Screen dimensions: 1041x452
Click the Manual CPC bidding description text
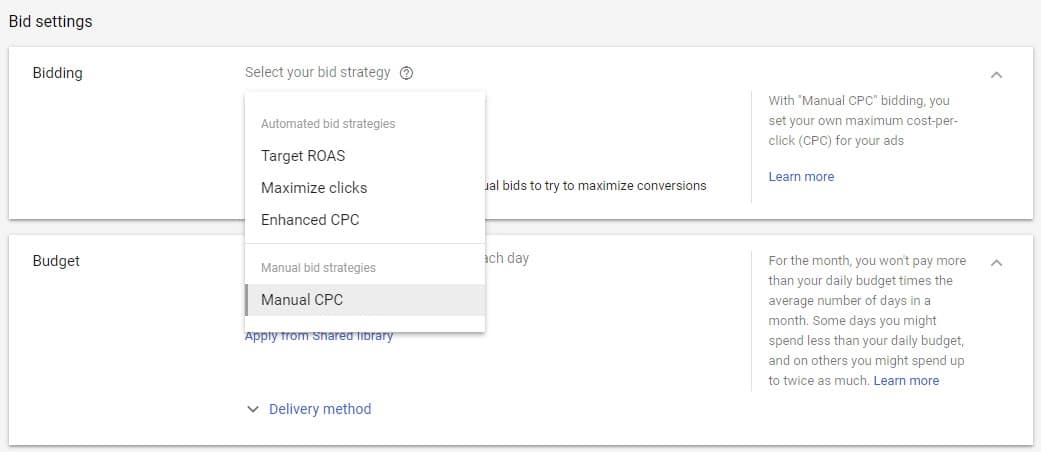point(864,121)
